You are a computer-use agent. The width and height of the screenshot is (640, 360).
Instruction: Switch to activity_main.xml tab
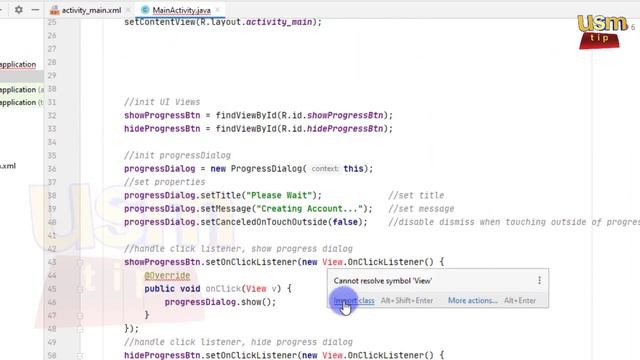[x=91, y=10]
